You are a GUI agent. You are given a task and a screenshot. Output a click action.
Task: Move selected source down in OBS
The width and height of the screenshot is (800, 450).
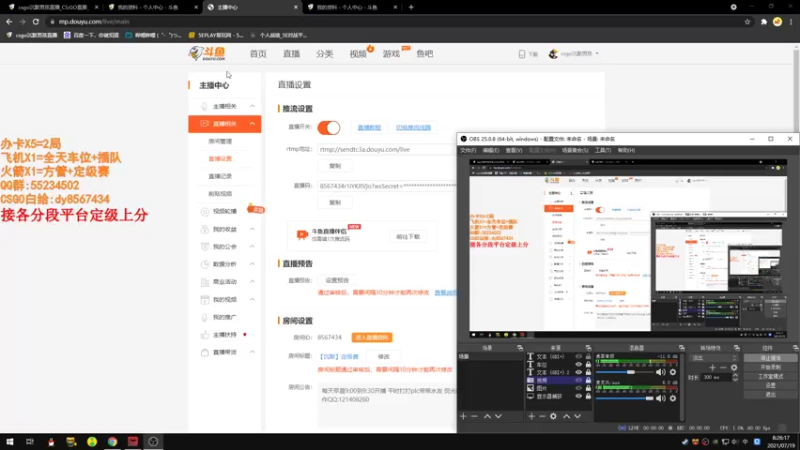(578, 416)
